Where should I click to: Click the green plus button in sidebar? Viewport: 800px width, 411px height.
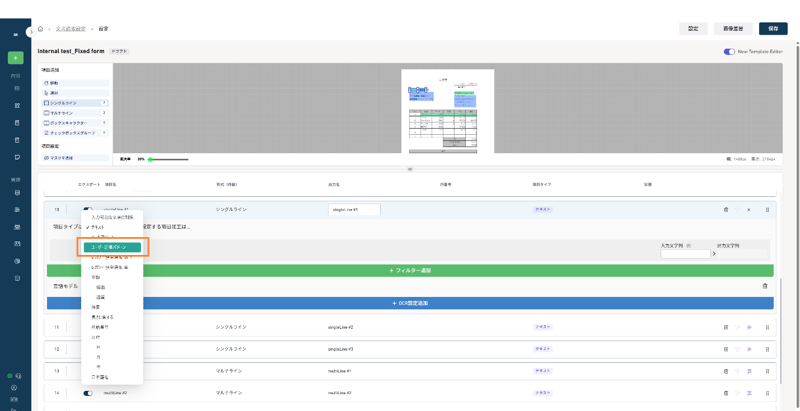[15, 58]
